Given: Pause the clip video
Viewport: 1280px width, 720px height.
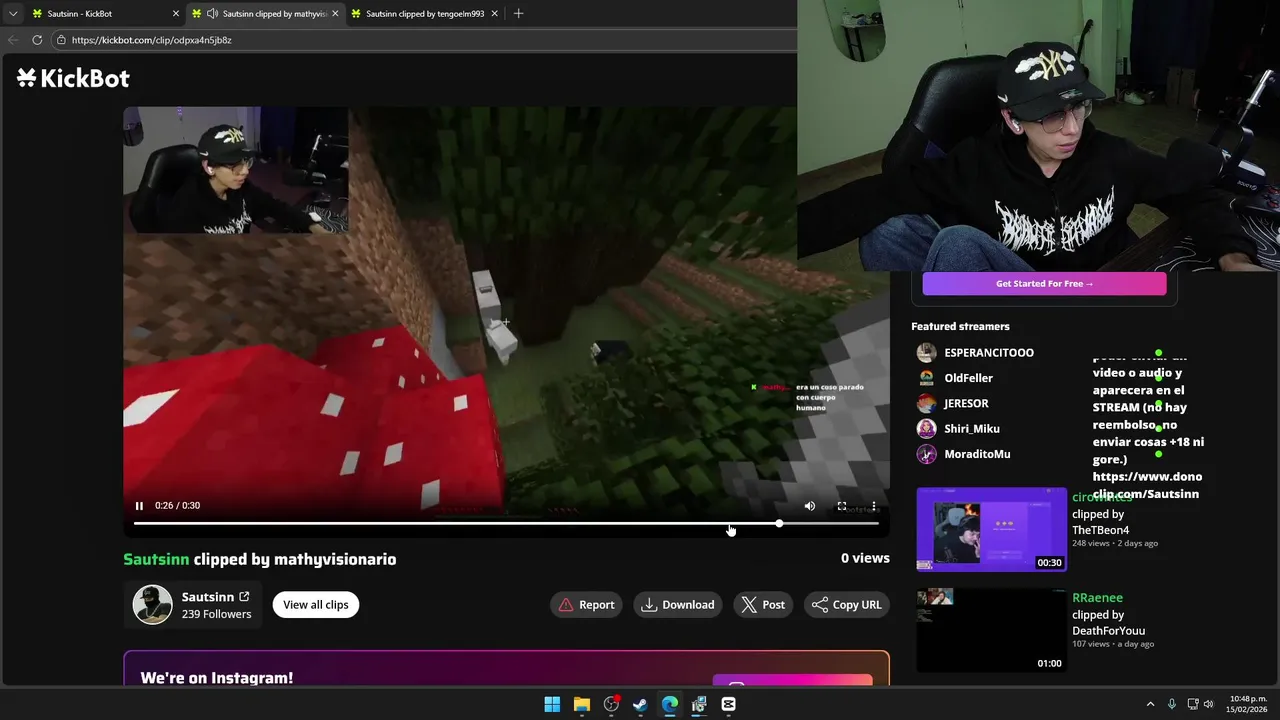Looking at the screenshot, I should coord(139,506).
